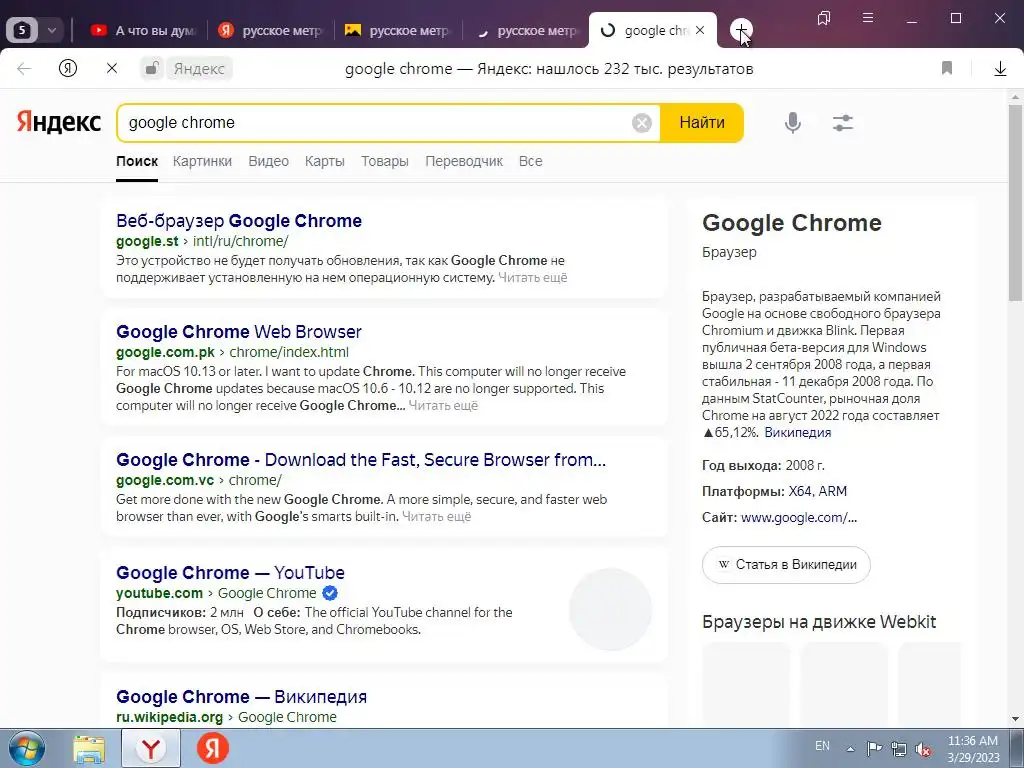Screen dimensions: 1024x768
Task: Expand "Читать ещё" in the google.com.pk result
Action: 443,406
